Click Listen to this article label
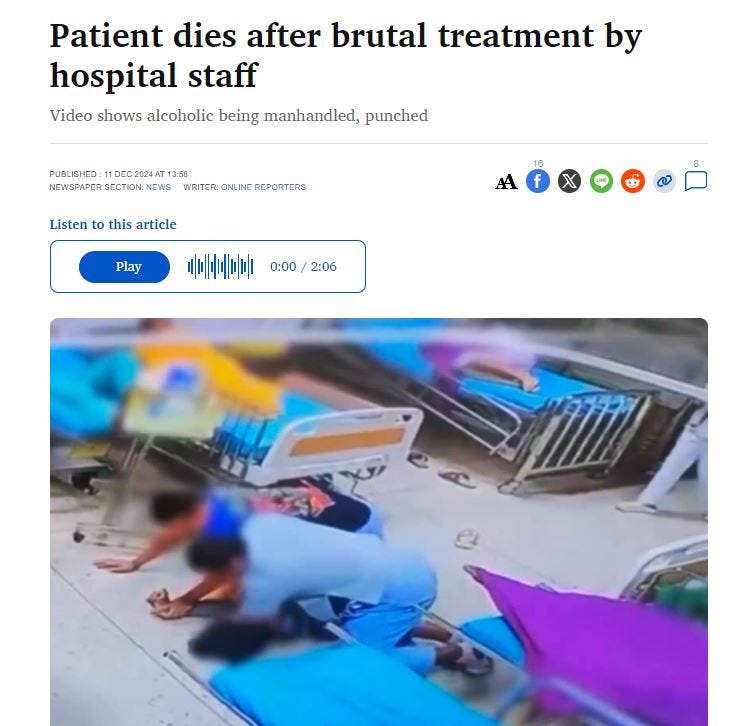Screen dimensions: 733x726 [x=113, y=224]
